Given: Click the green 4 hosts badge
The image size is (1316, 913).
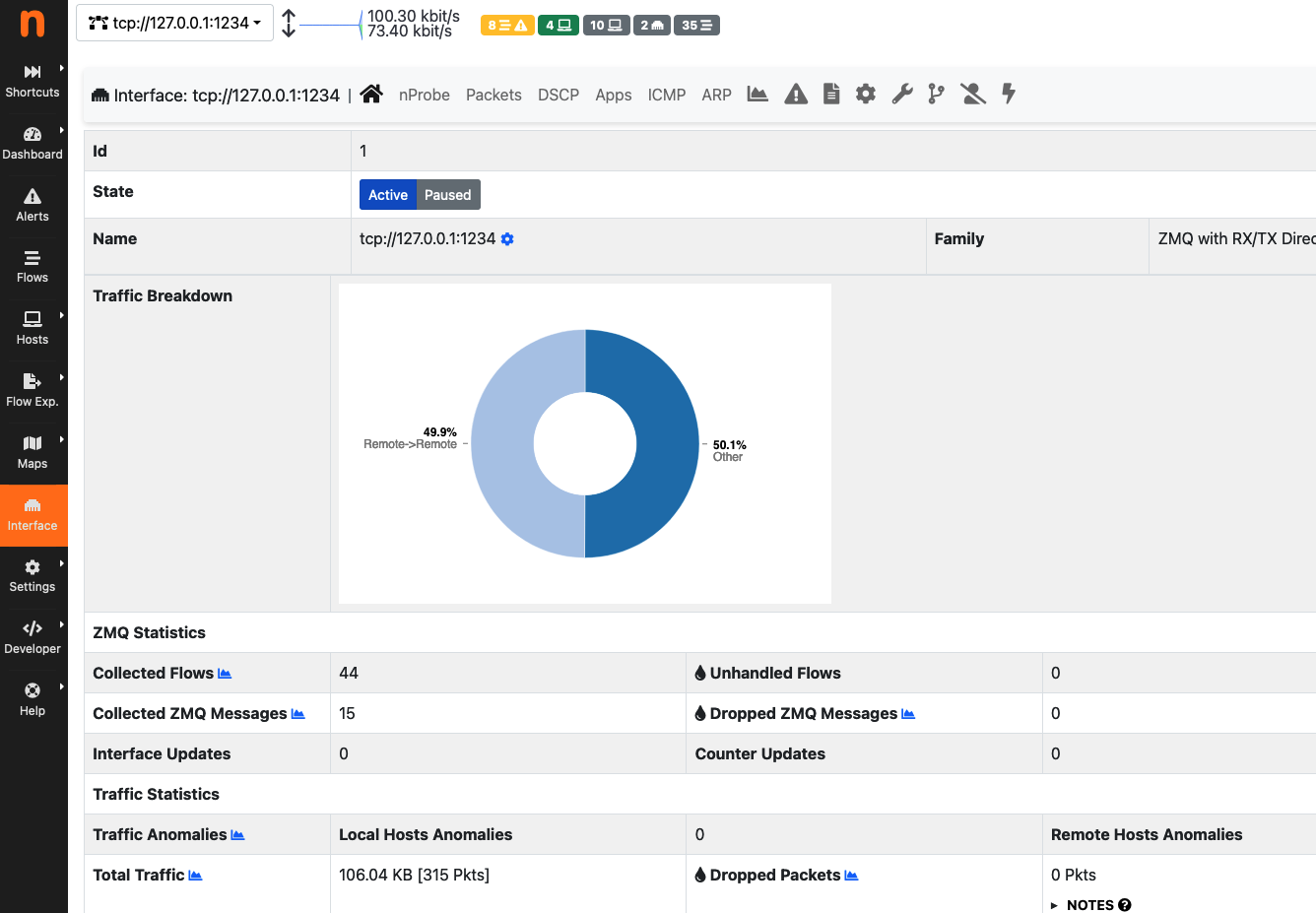Looking at the screenshot, I should pos(559,26).
